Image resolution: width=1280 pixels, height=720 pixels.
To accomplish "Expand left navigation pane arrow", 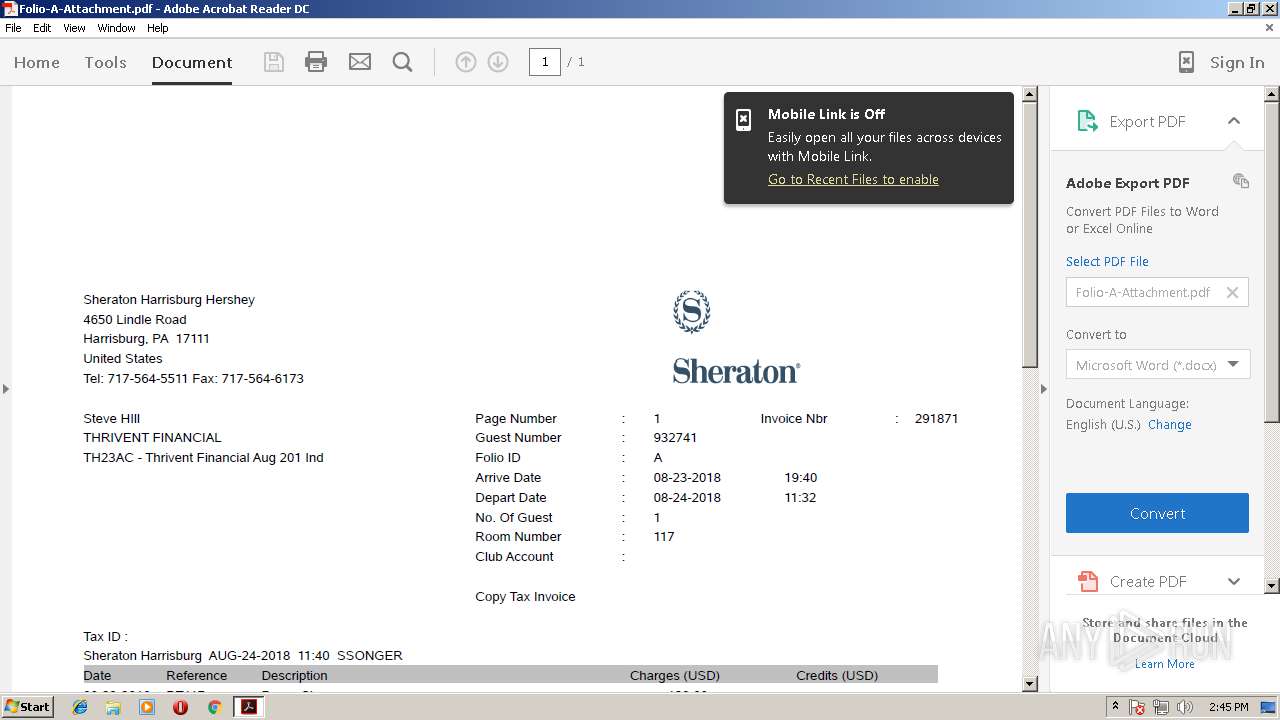I will 5,389.
